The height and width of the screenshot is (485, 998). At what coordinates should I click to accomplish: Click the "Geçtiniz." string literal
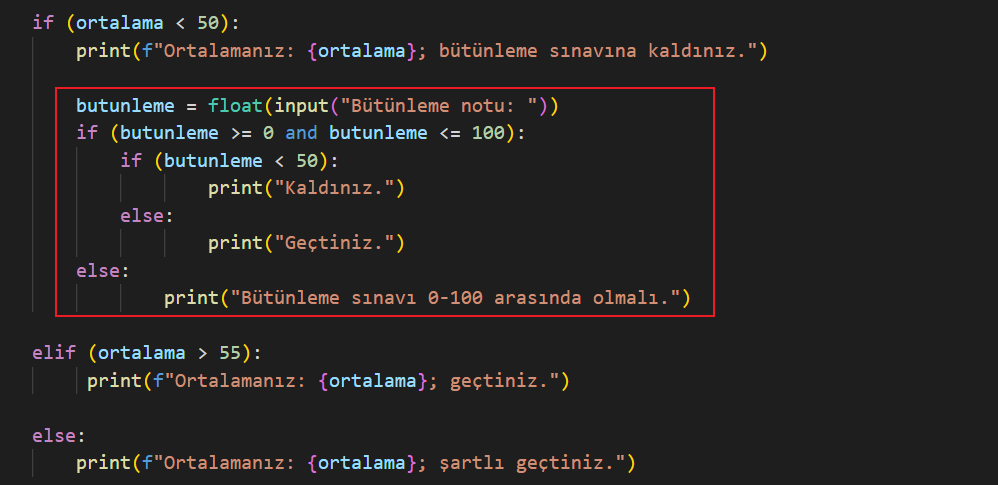[341, 243]
